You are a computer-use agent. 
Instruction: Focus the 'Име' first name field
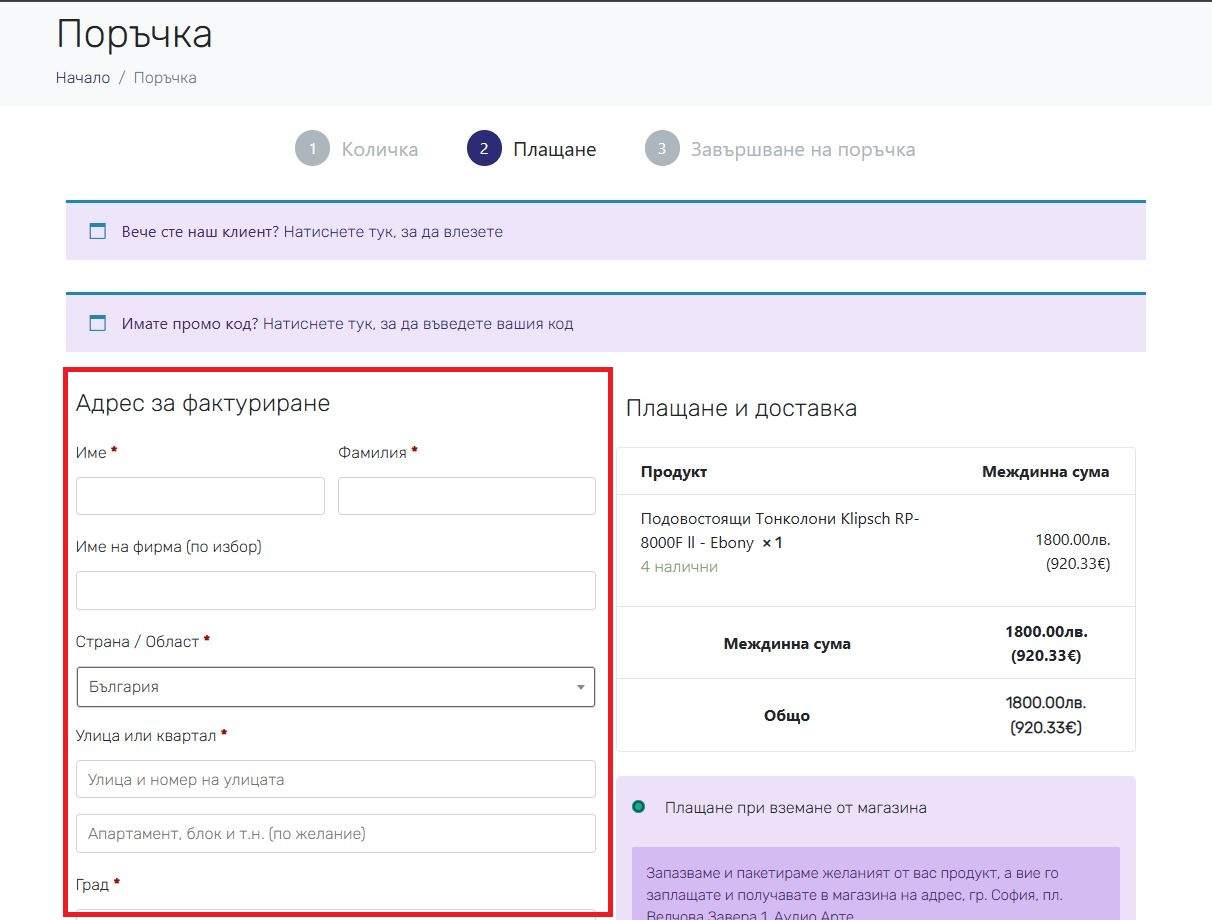200,496
